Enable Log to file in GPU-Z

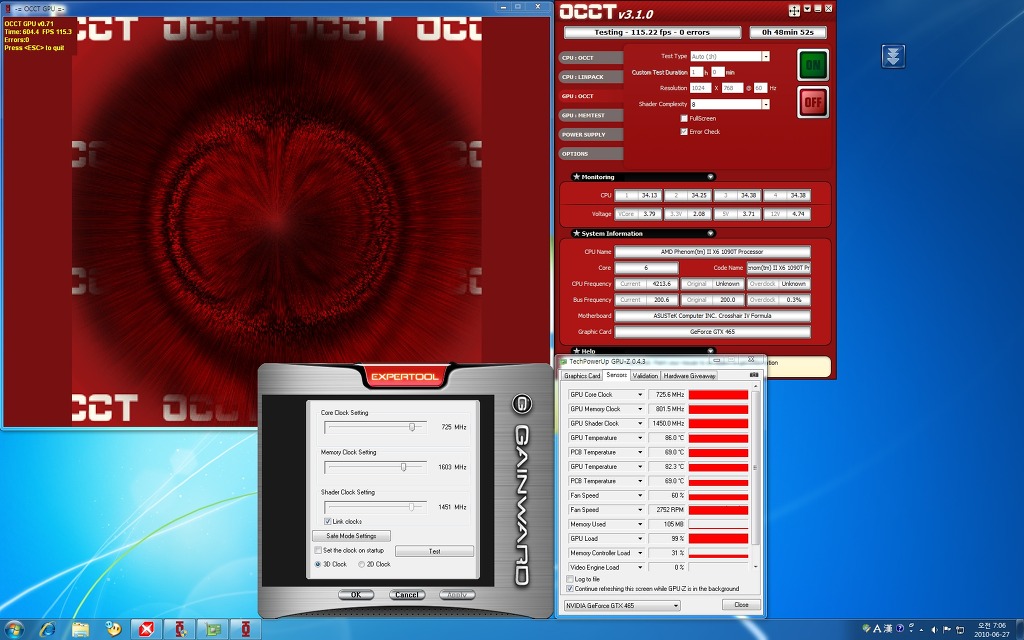pos(570,579)
